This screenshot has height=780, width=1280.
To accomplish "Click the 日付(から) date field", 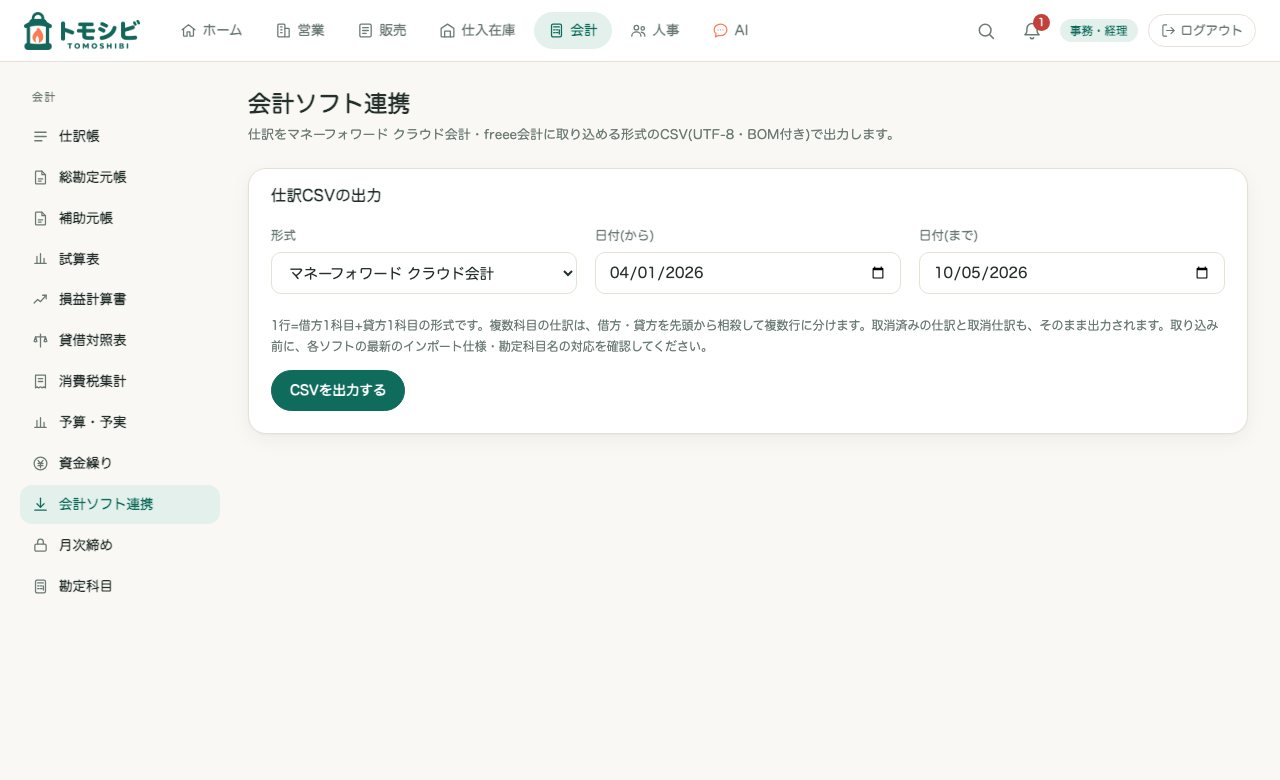I will [x=748, y=273].
